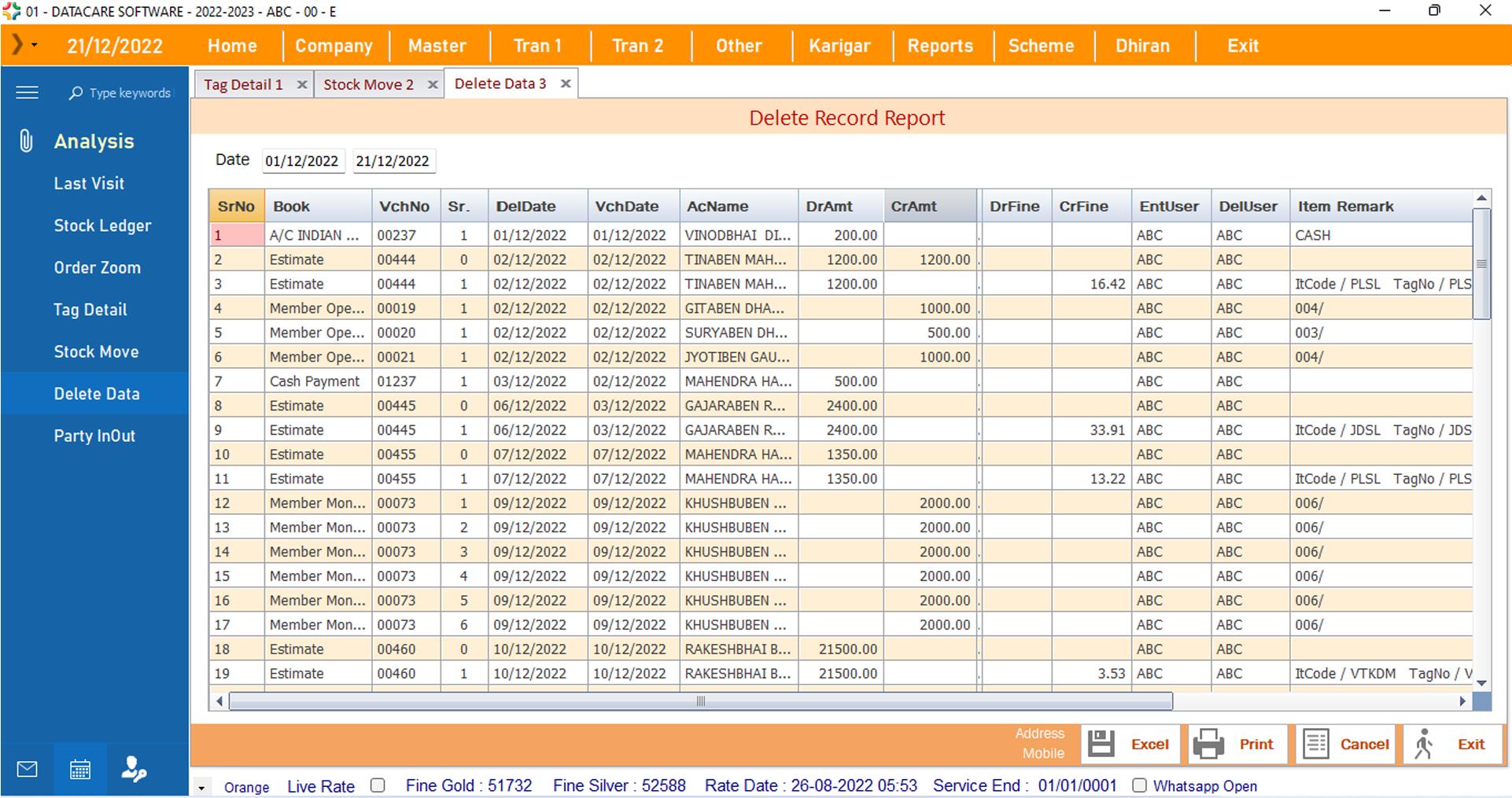1512x798 pixels.
Task: Click the user settings icon at bottom
Action: [x=134, y=769]
